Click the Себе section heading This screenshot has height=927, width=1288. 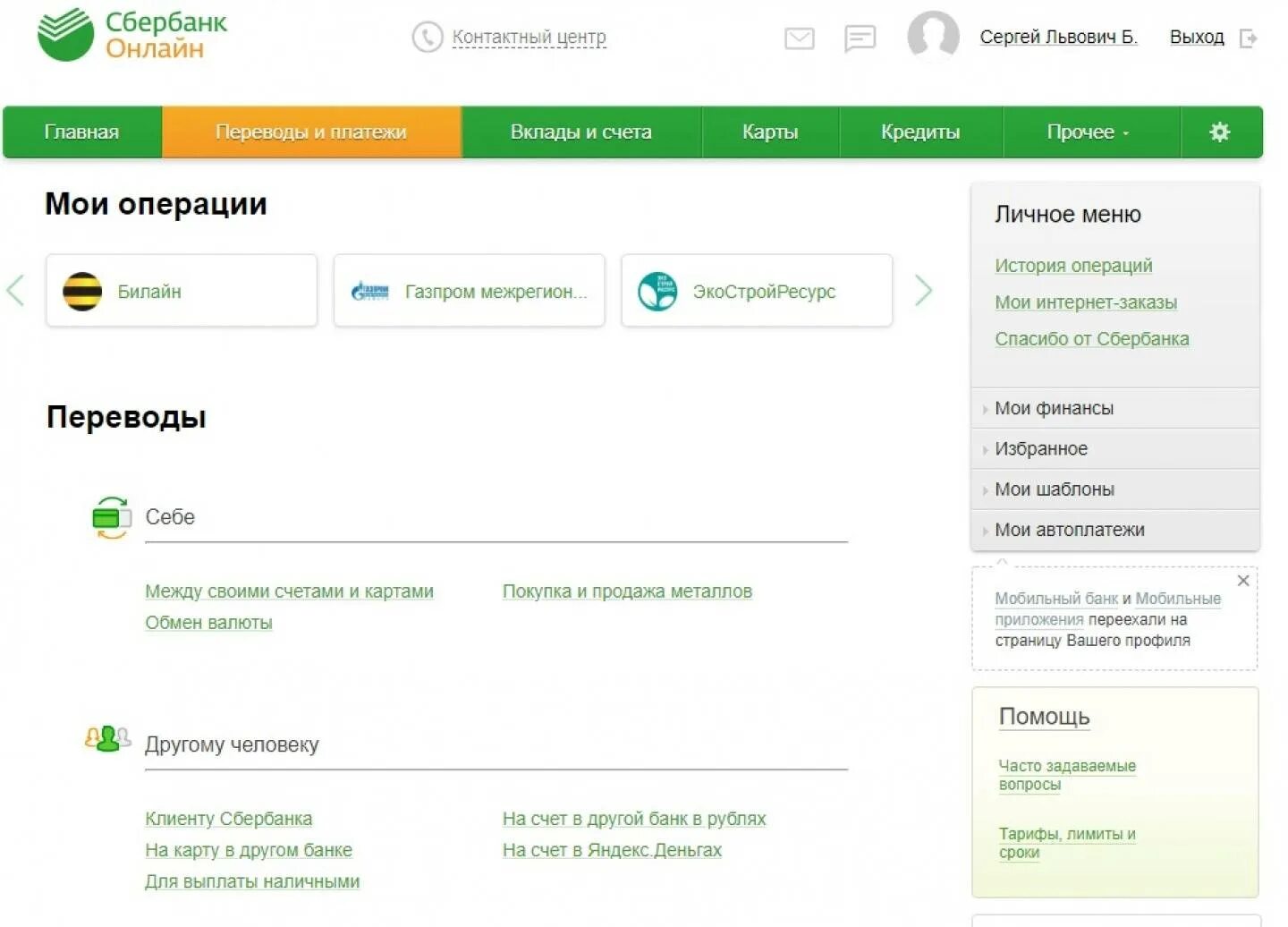pyautogui.click(x=170, y=517)
